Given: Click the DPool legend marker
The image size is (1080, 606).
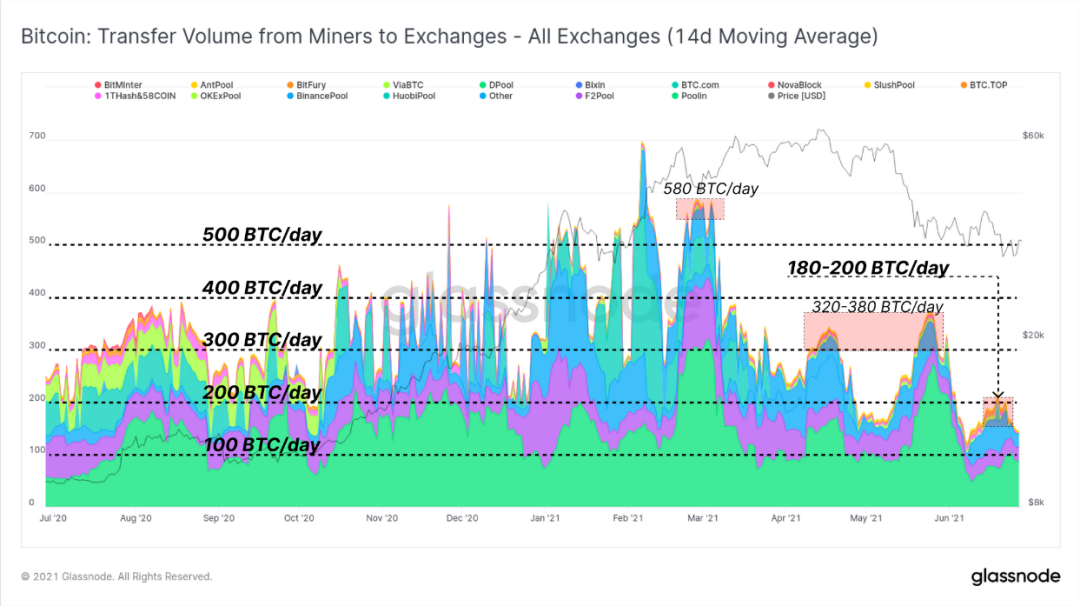Looking at the screenshot, I should [483, 85].
